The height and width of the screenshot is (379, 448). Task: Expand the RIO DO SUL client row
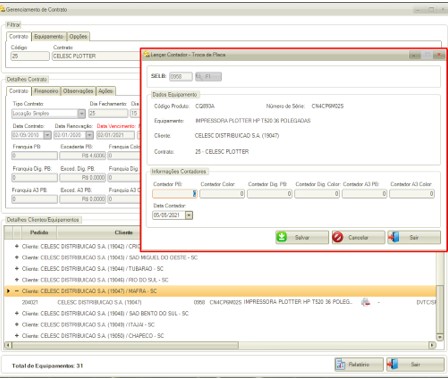click(17, 280)
